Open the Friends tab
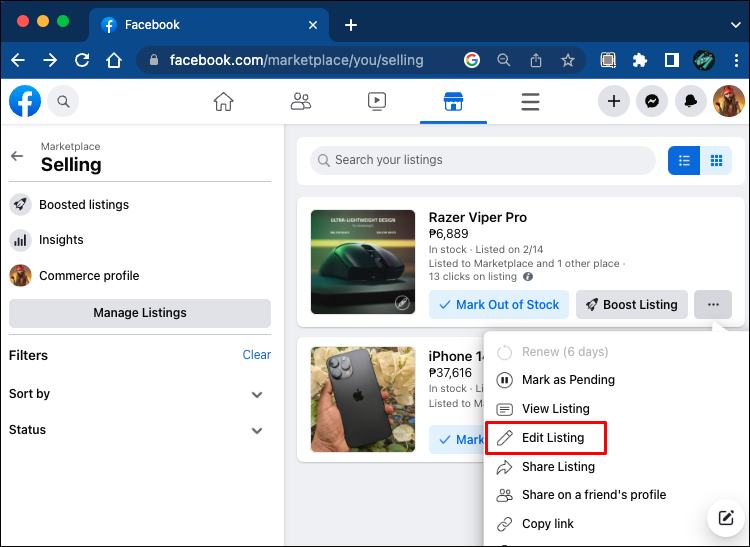The width and height of the screenshot is (750, 547). [300, 101]
